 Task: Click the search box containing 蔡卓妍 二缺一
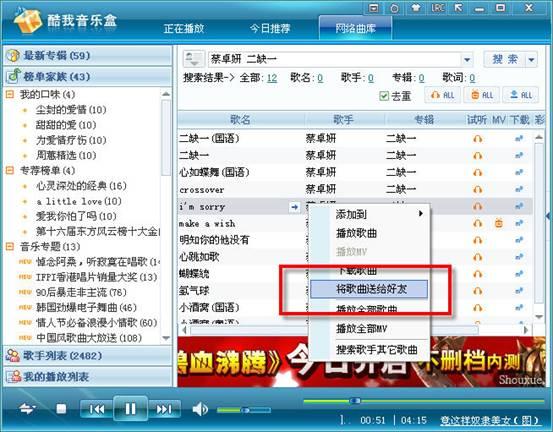[x=335, y=59]
